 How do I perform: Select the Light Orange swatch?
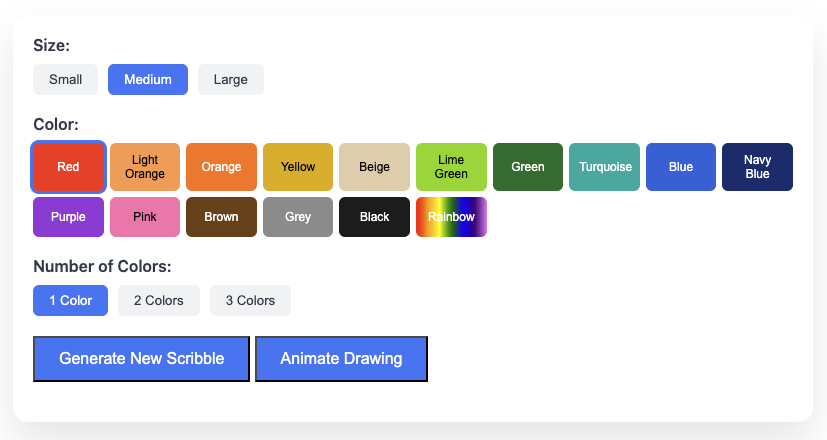click(145, 167)
